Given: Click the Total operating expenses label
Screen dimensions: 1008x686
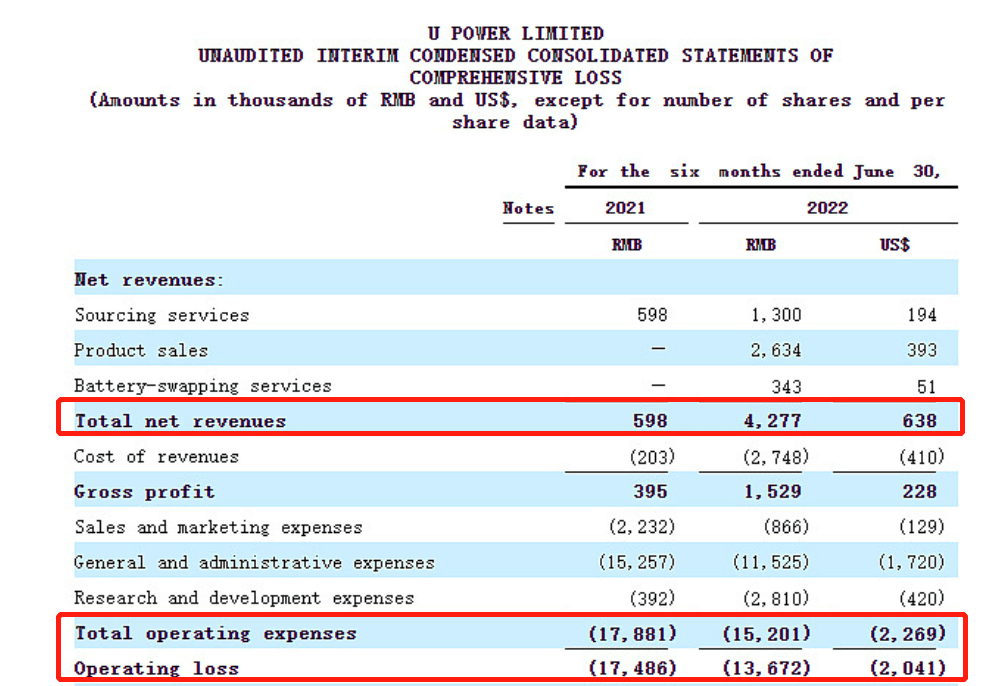Looking at the screenshot, I should (215, 633).
